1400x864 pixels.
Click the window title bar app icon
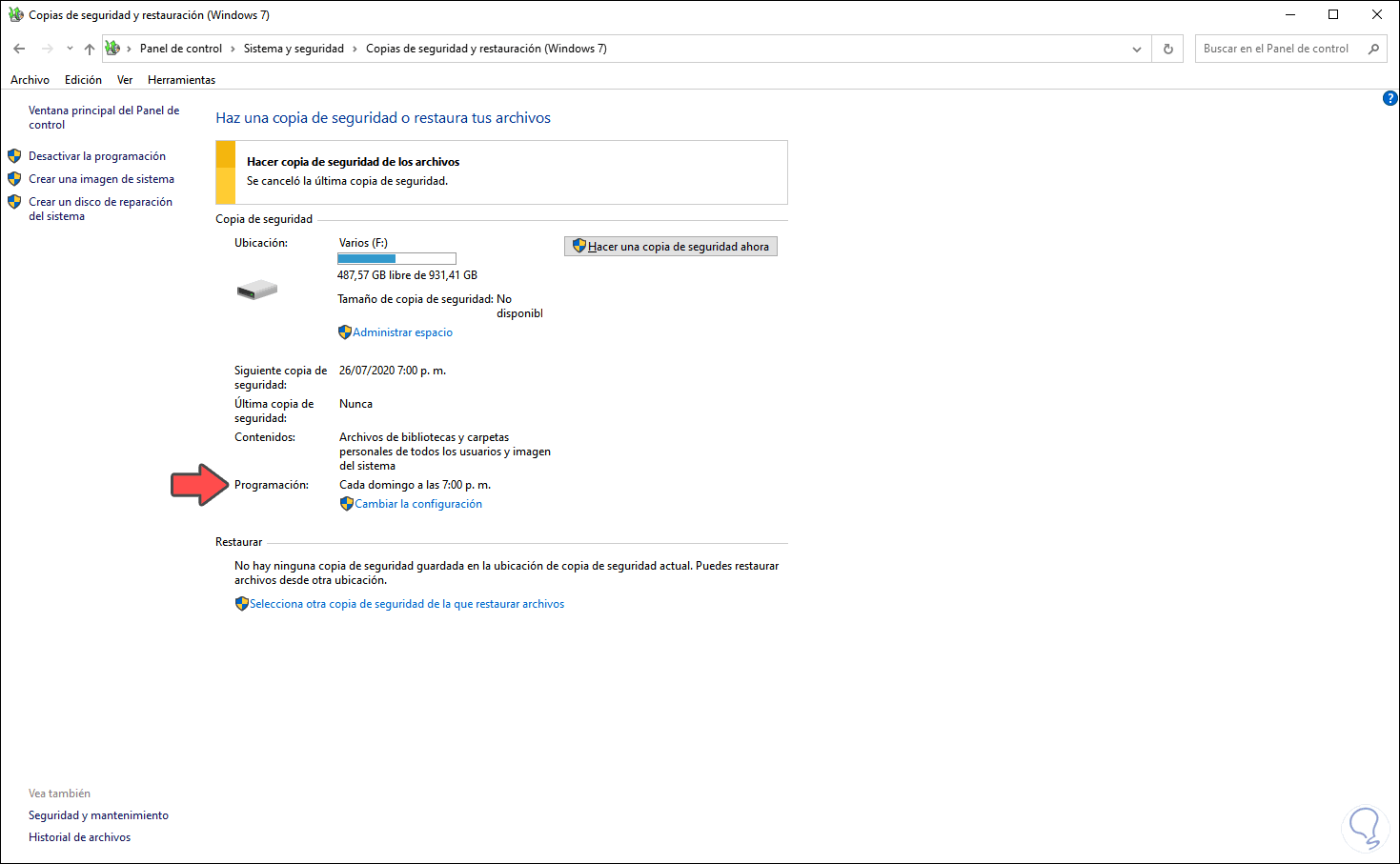tap(15, 14)
